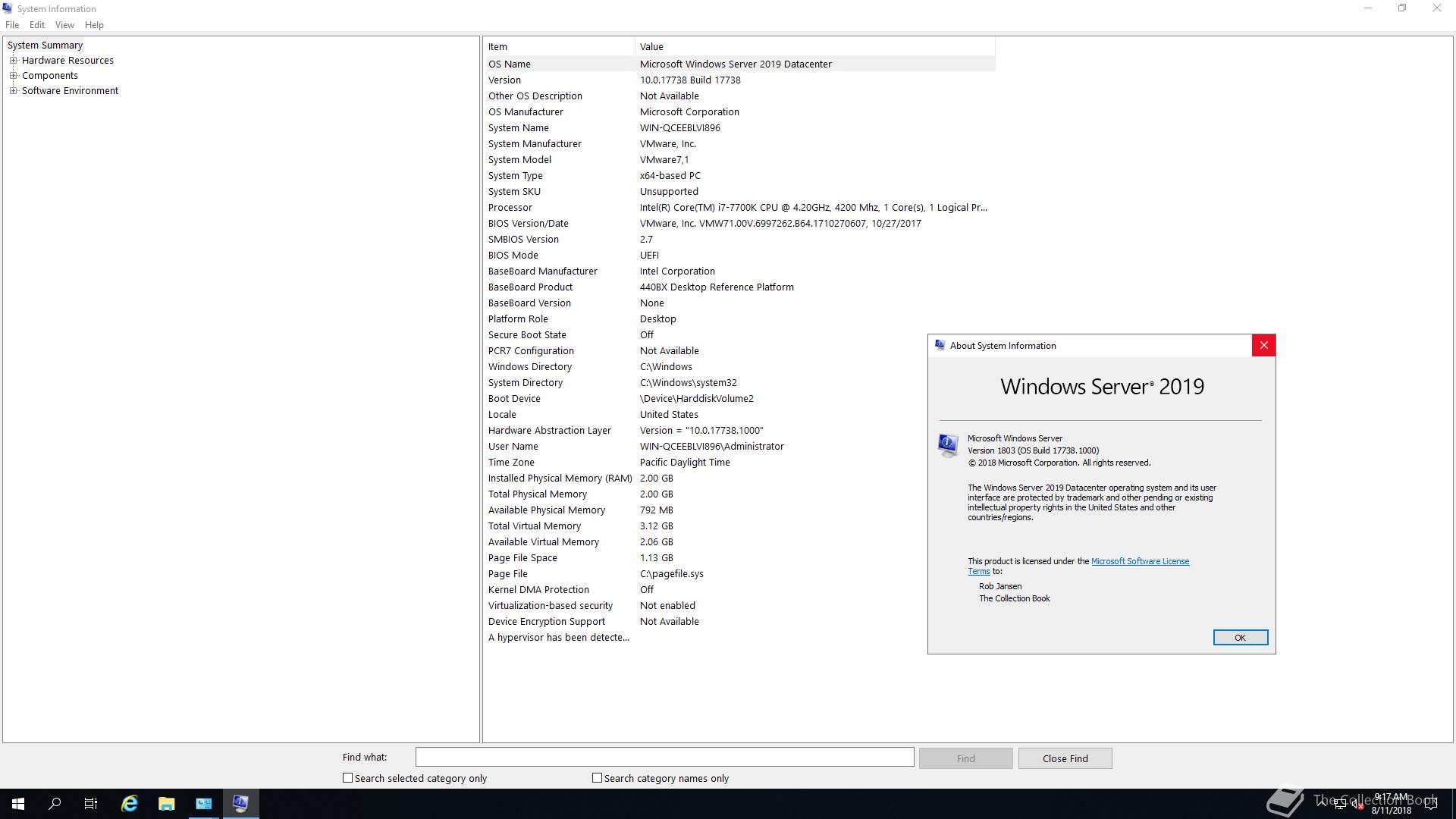Select the Processor row
The image size is (1456, 819).
tap(740, 207)
